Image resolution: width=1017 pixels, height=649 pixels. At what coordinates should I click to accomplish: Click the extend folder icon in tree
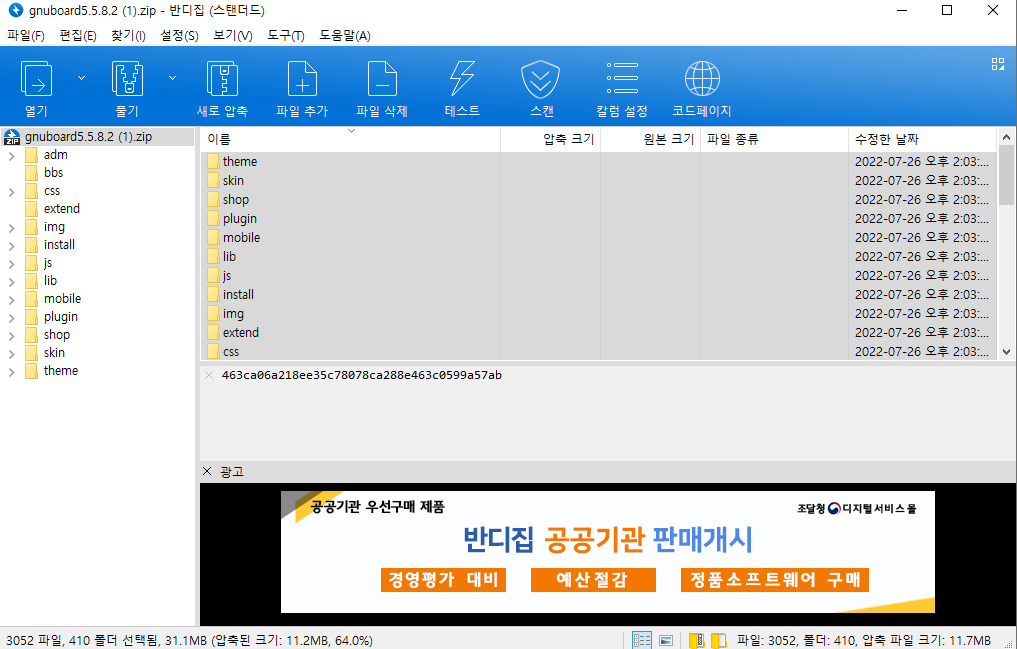(31, 209)
